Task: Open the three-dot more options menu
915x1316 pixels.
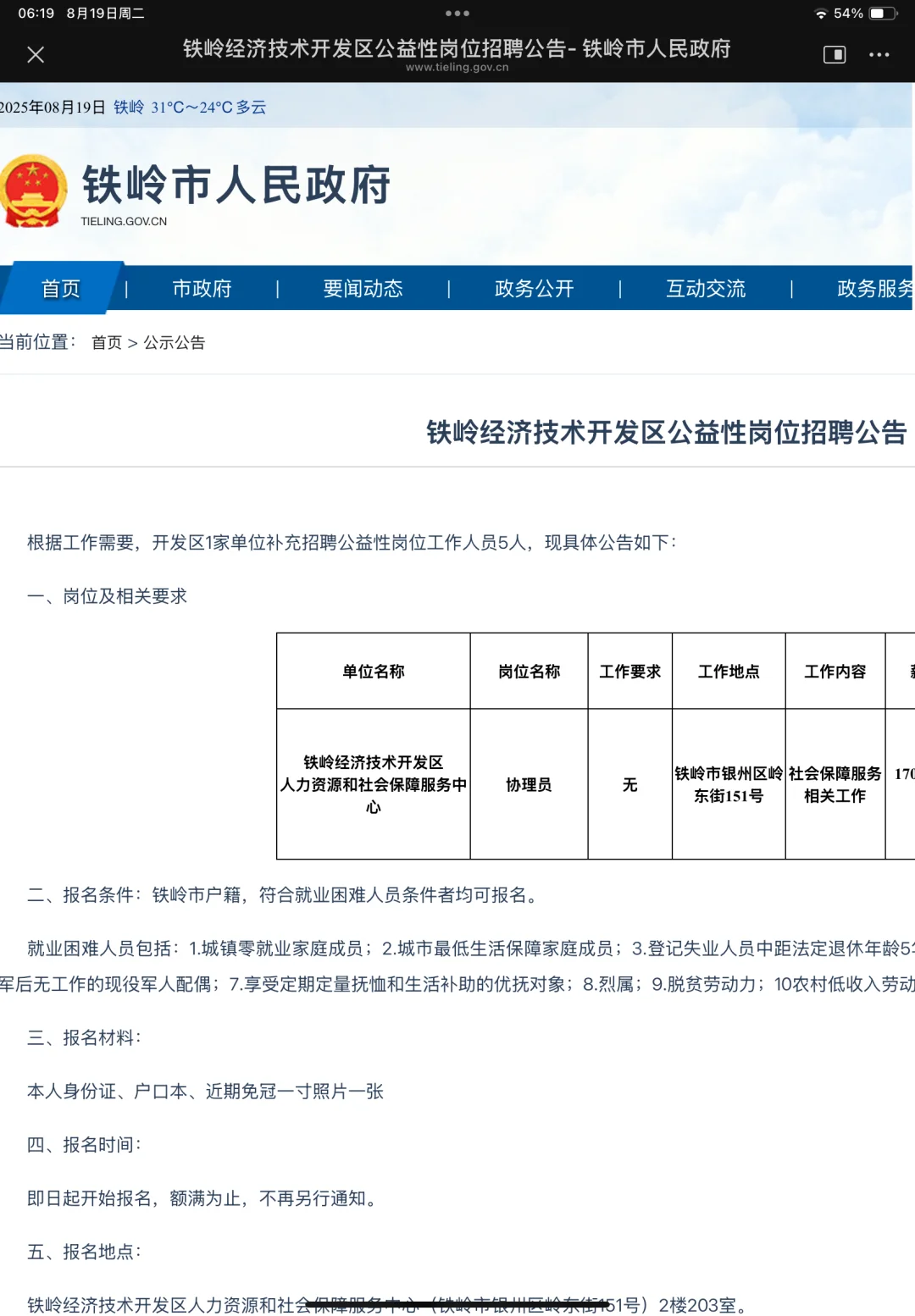Action: (879, 55)
